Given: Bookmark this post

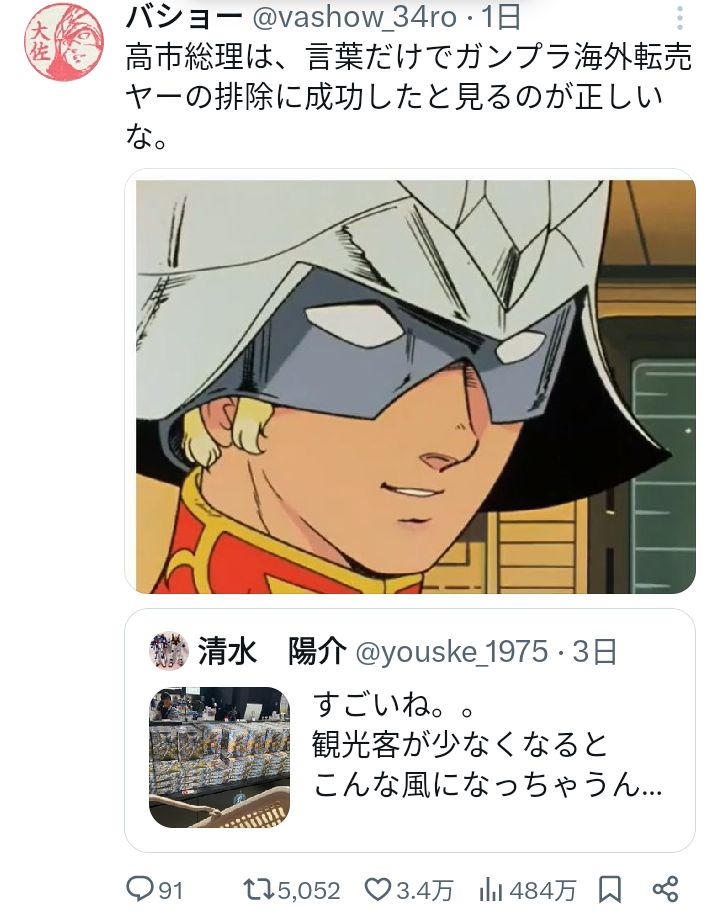Looking at the screenshot, I should click(610, 889).
